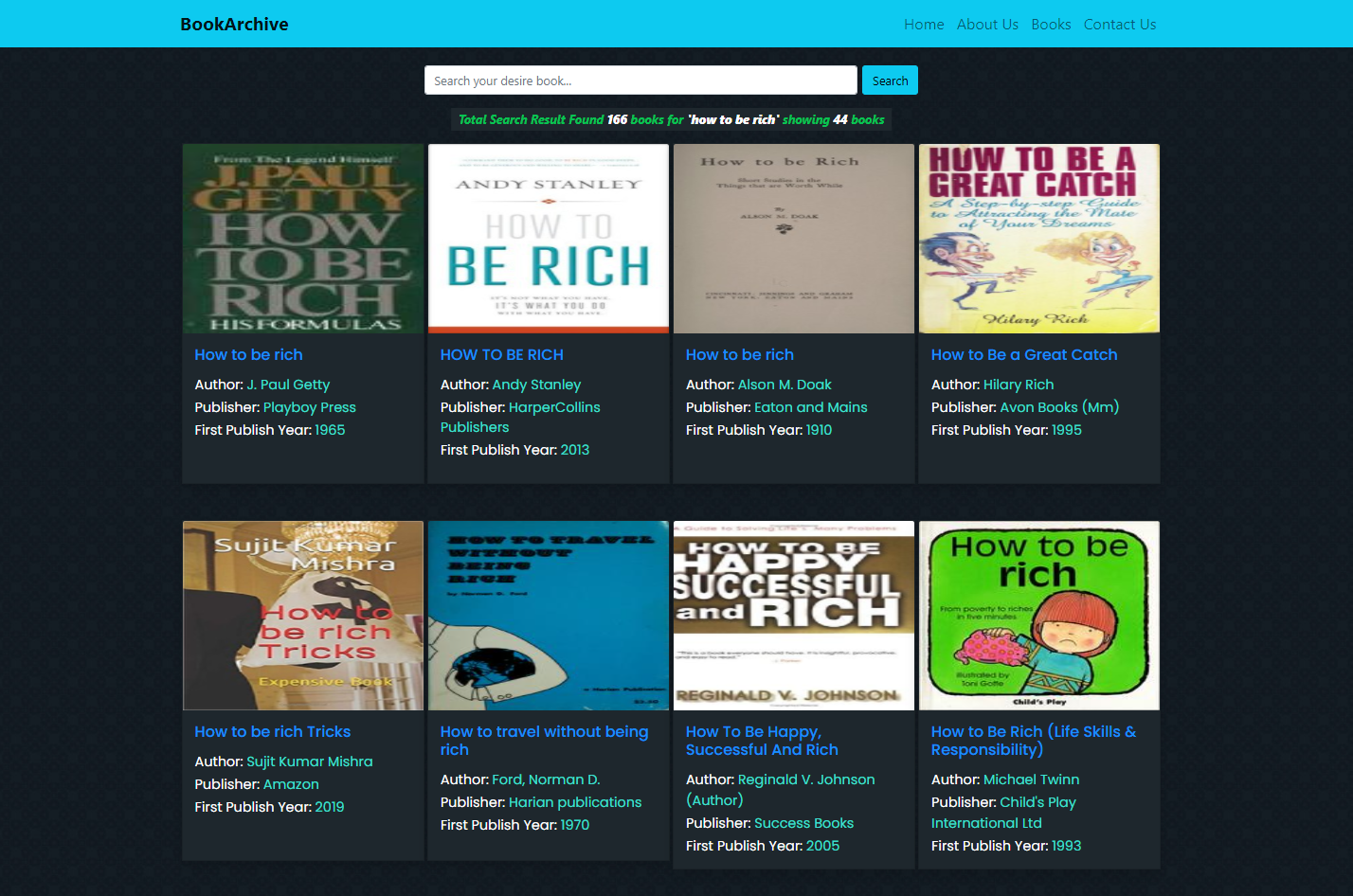
Task: Click the book search input field
Action: click(640, 80)
